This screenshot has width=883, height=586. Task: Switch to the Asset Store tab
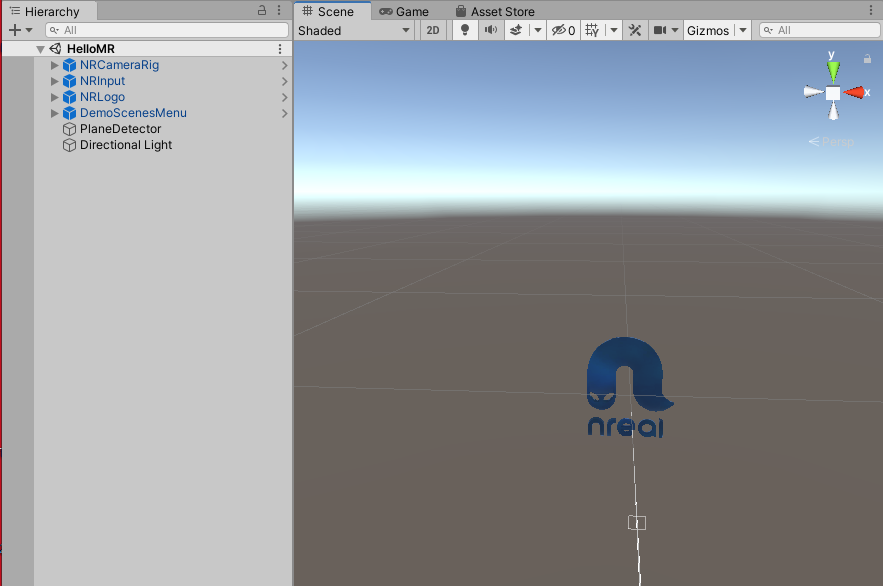pyautogui.click(x=495, y=11)
